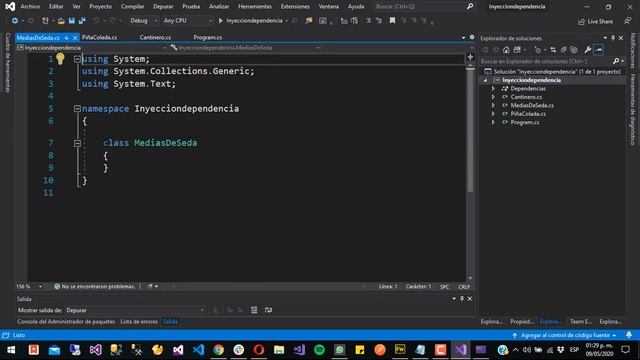
Task: Open the Debug configuration dropdown
Action: coord(143,20)
